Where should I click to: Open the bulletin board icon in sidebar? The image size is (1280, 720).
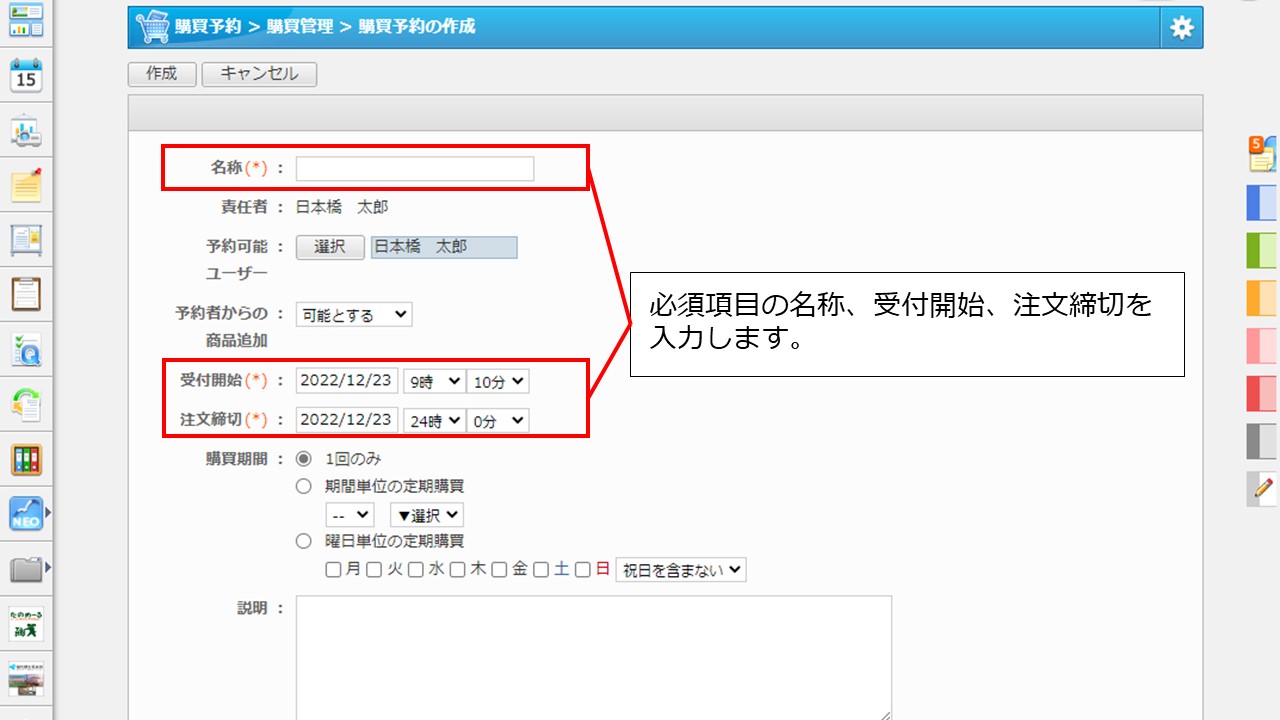tap(26, 240)
